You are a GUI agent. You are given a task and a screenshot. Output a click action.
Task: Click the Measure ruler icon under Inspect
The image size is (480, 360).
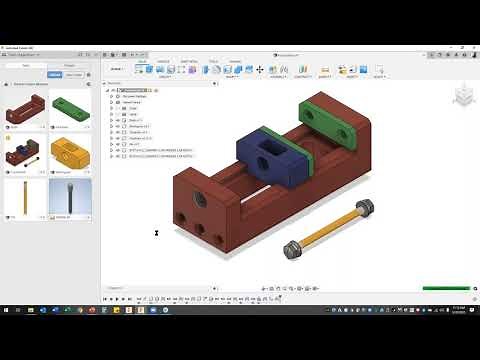click(x=325, y=69)
